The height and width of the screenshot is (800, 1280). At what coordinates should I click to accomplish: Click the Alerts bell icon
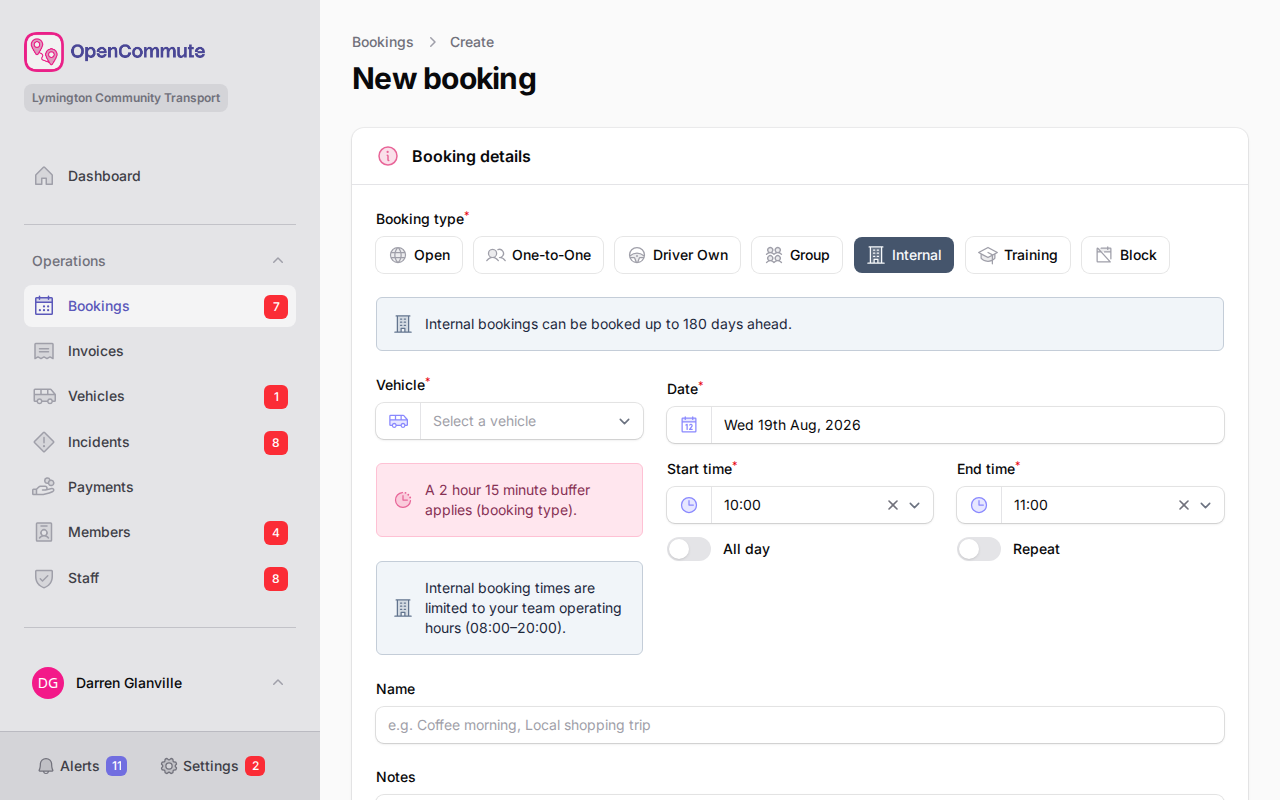click(x=46, y=766)
